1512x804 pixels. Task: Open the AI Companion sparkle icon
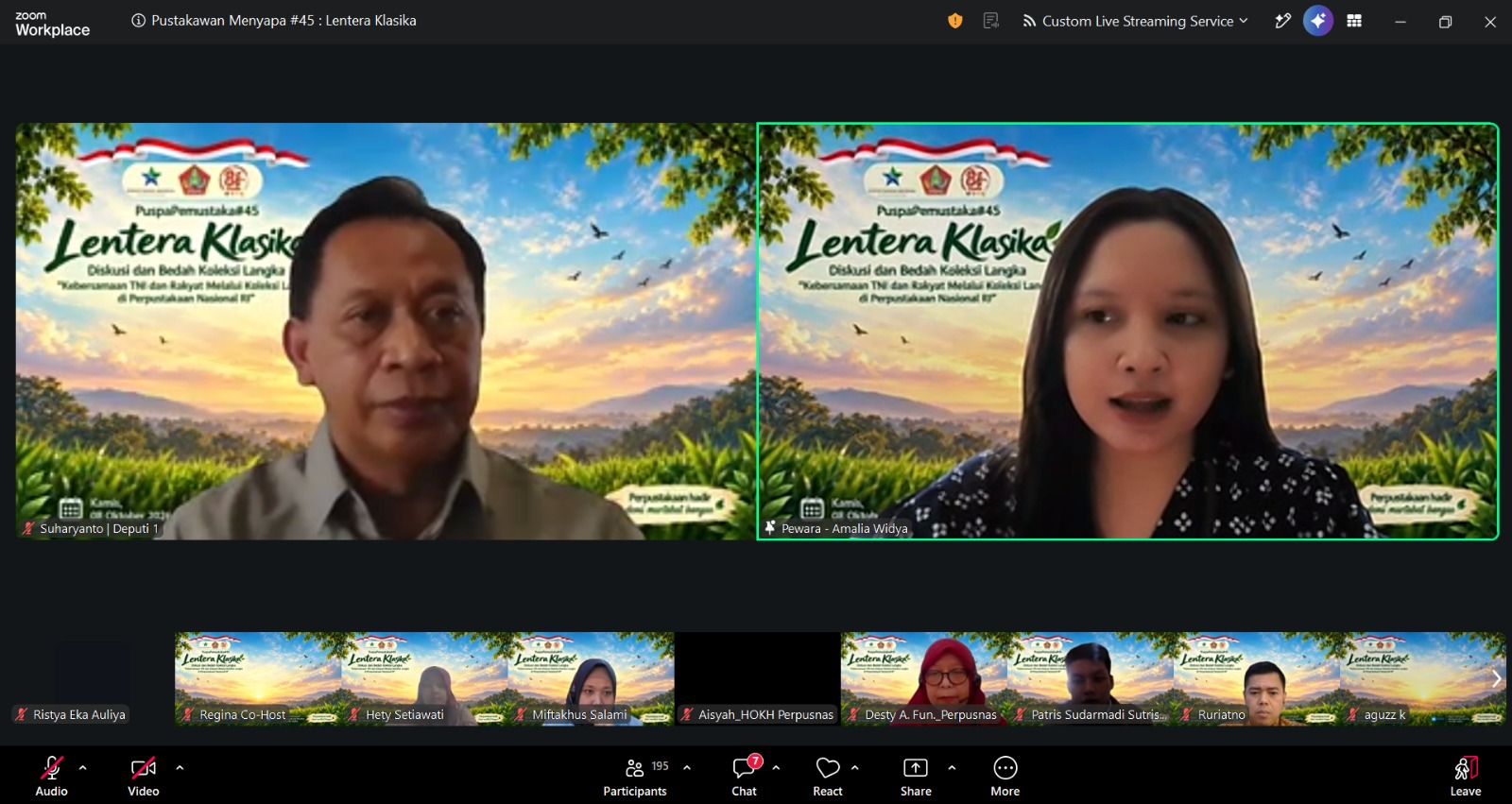1318,21
